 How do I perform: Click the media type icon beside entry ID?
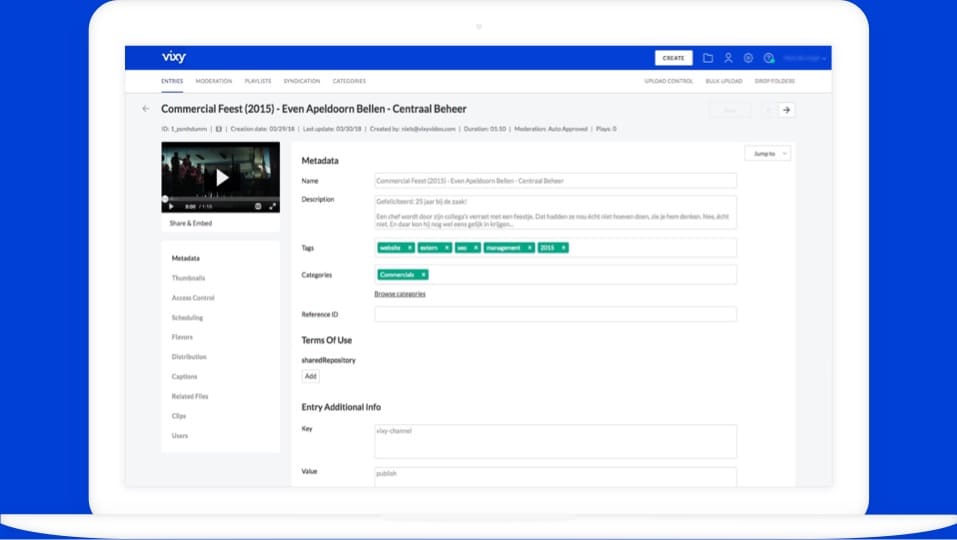click(218, 129)
